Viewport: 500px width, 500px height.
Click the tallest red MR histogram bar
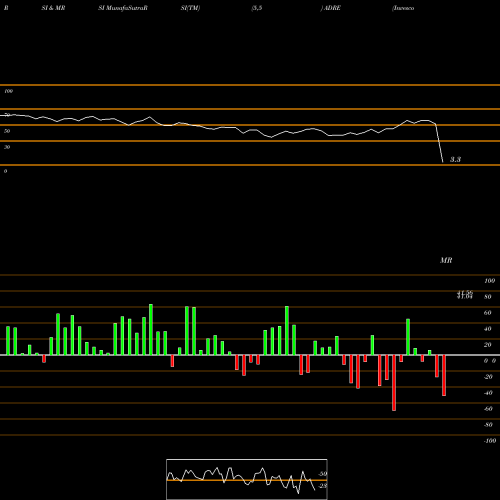click(x=394, y=383)
